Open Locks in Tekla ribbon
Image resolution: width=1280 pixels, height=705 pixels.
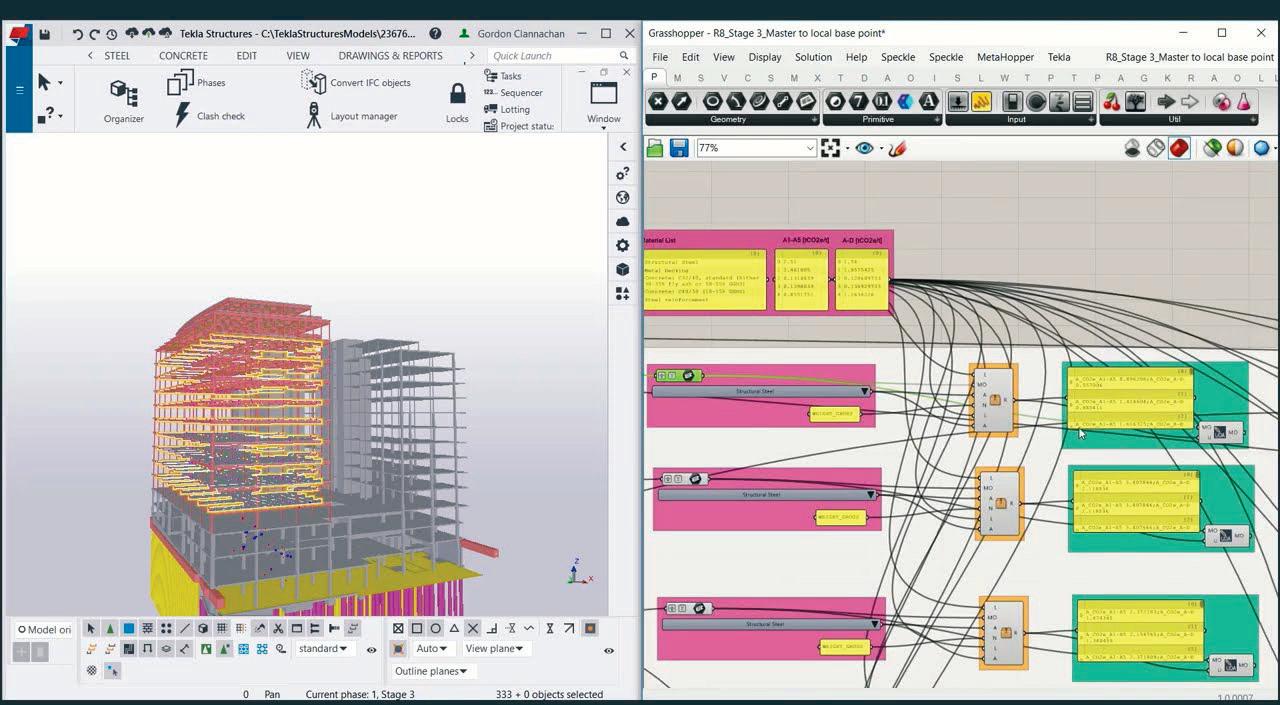[457, 103]
